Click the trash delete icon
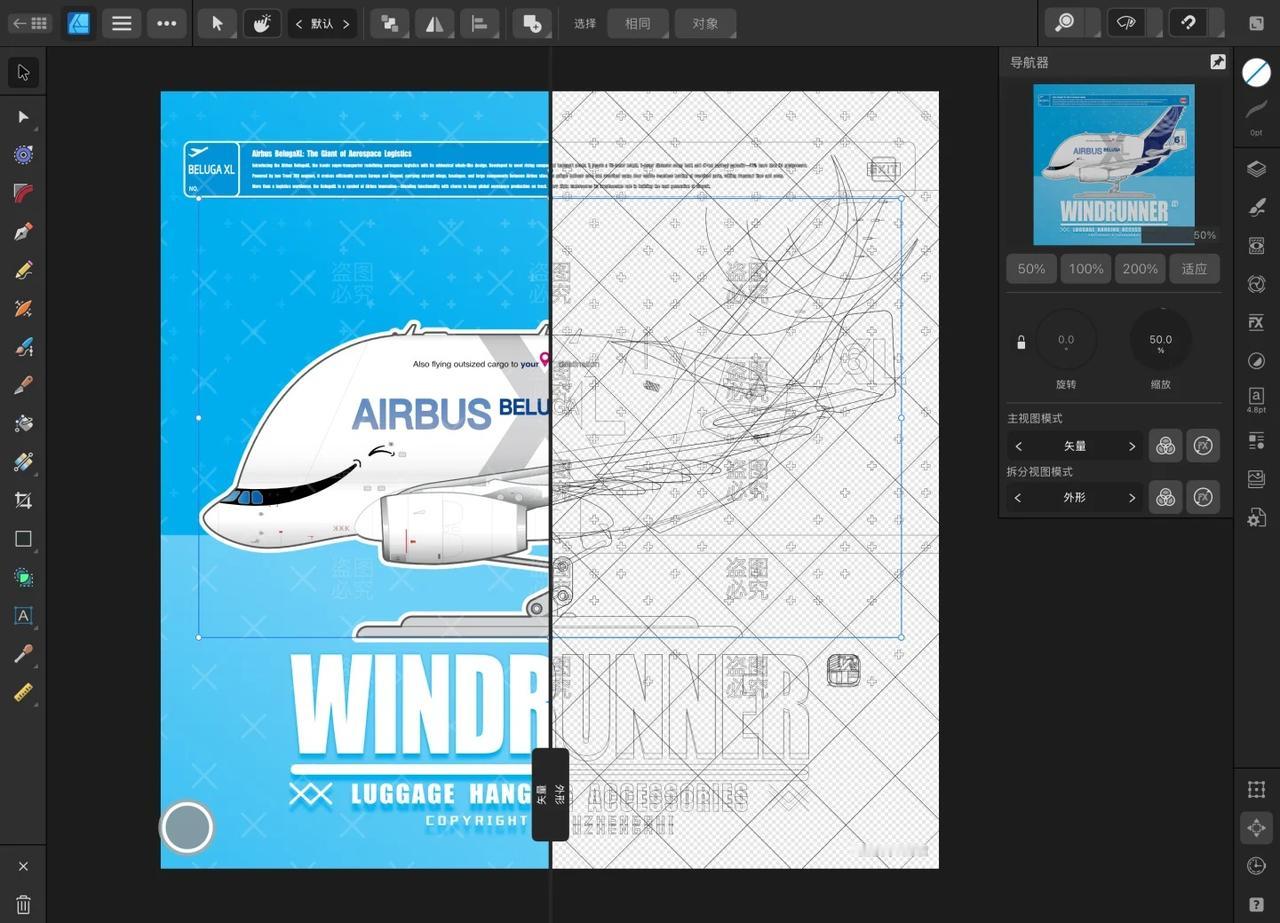 coord(23,905)
